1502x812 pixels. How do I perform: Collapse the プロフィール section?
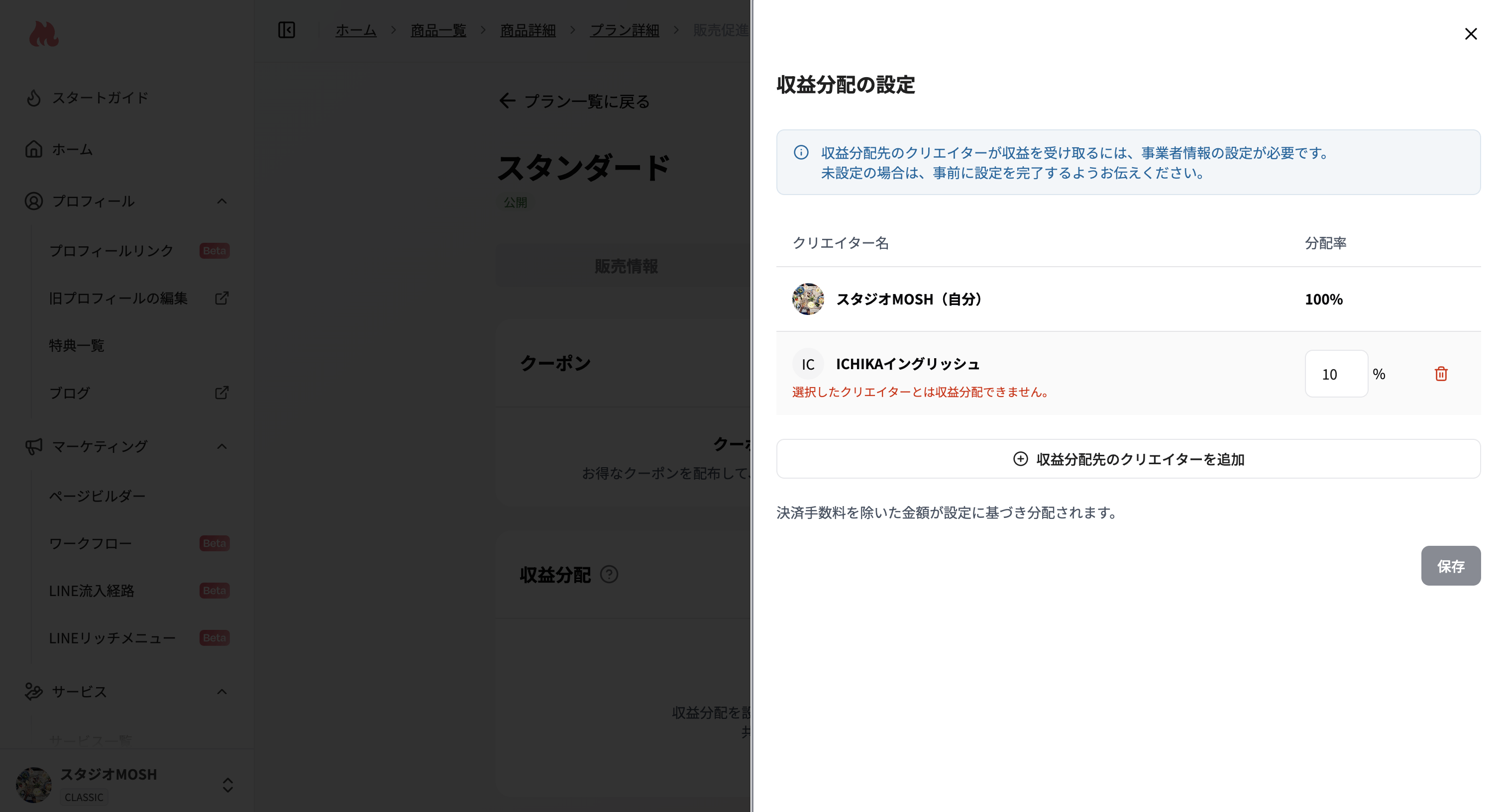click(x=221, y=201)
